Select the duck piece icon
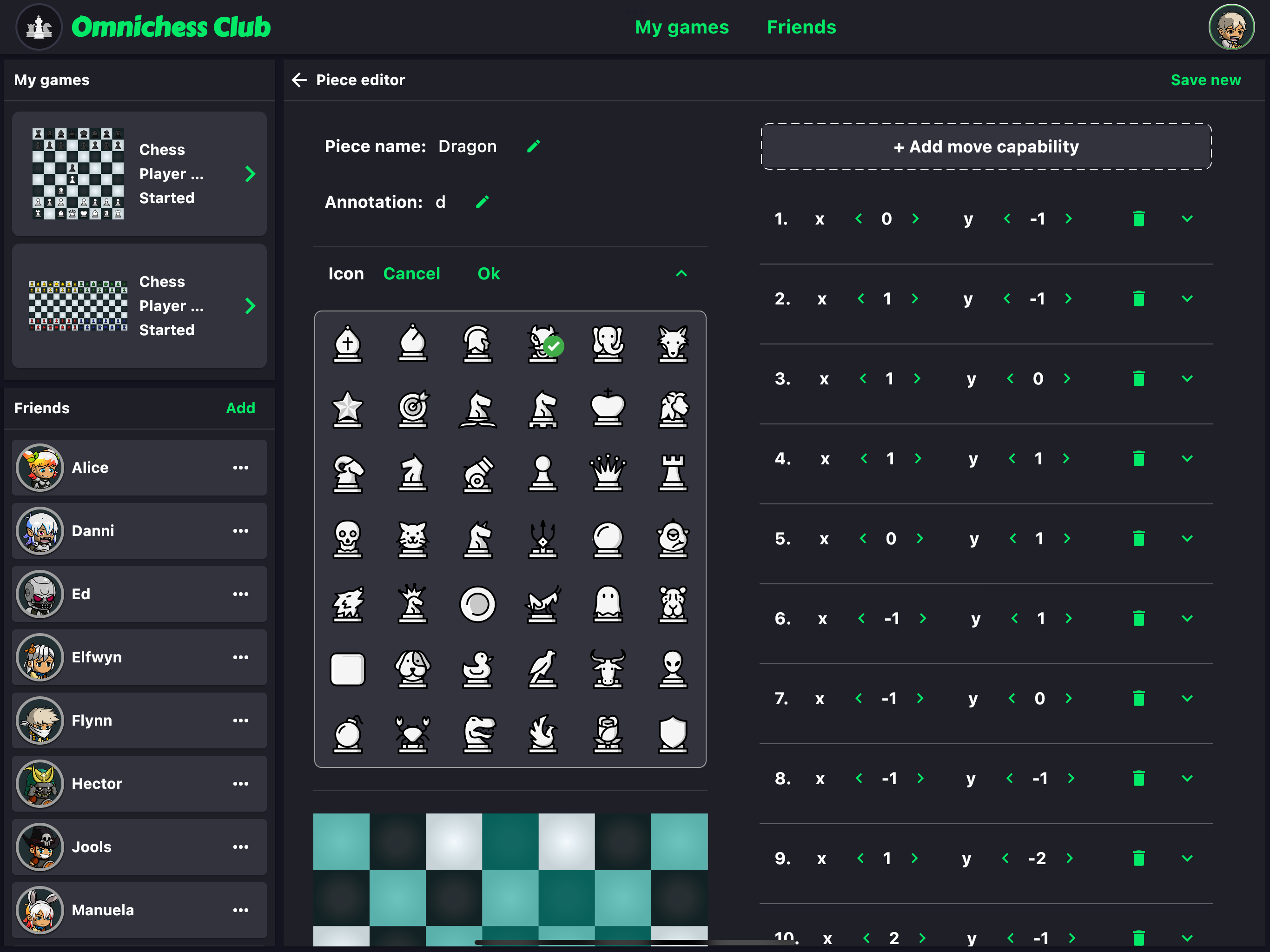Image resolution: width=1270 pixels, height=952 pixels. tap(478, 669)
